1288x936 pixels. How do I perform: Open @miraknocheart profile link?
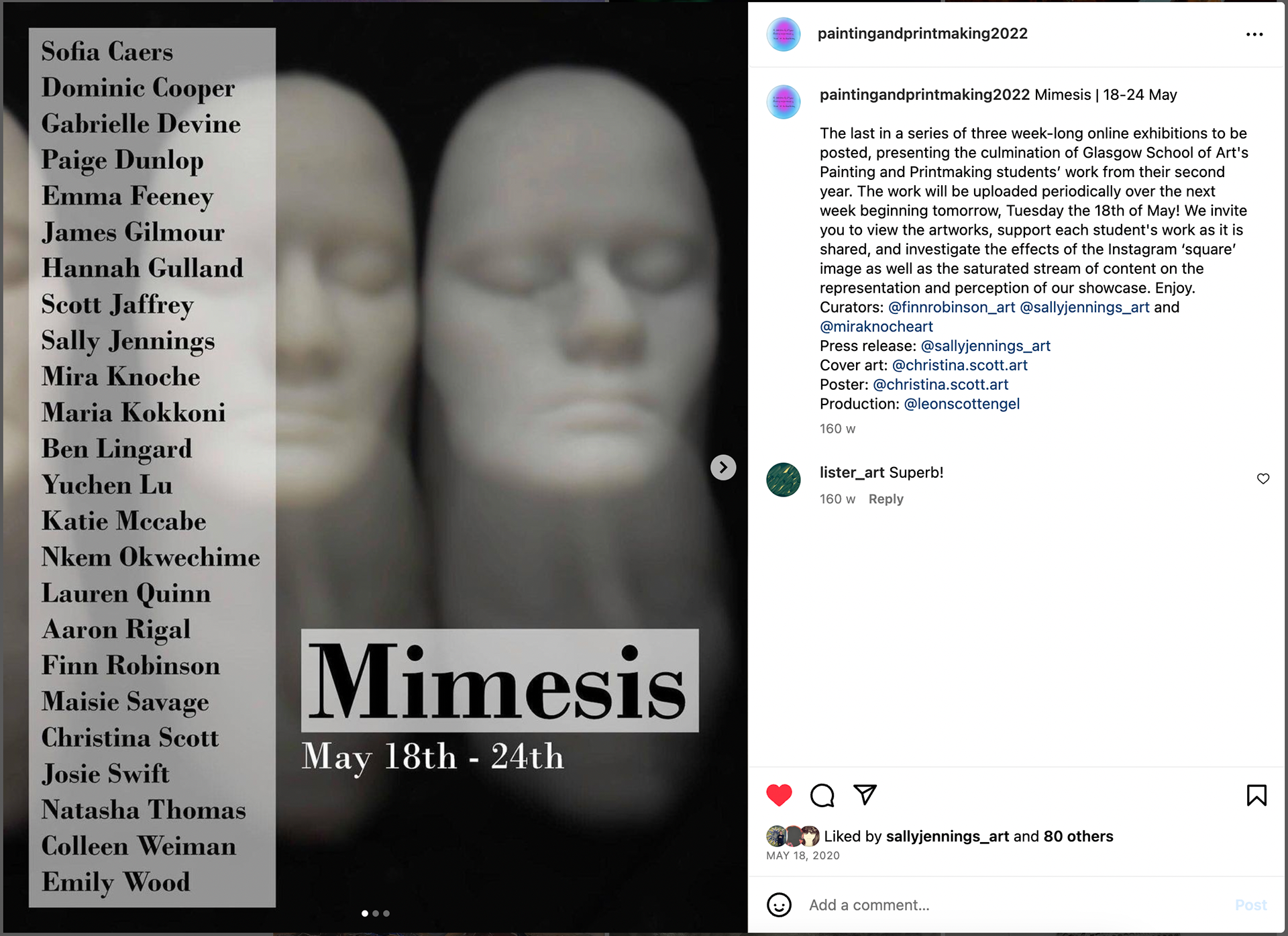[876, 327]
